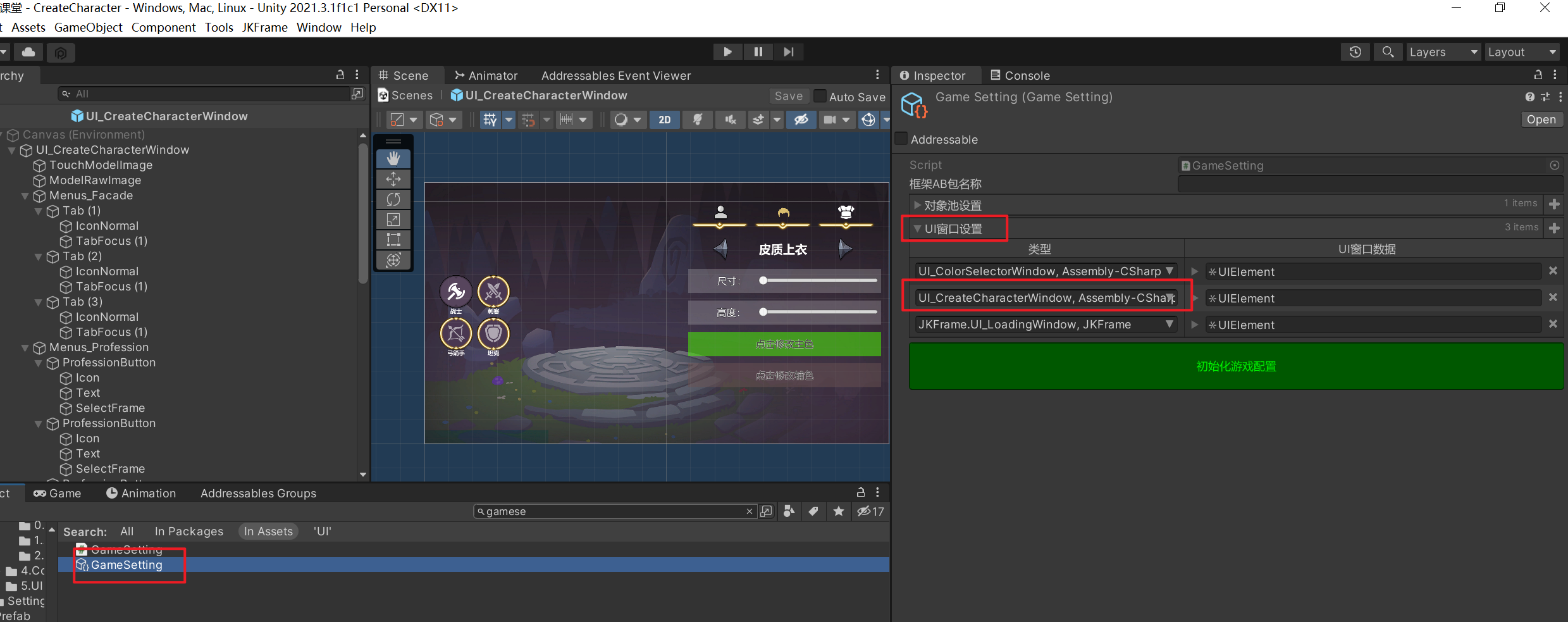
Task: Expand the 对象池设置 foldout
Action: coord(917,205)
